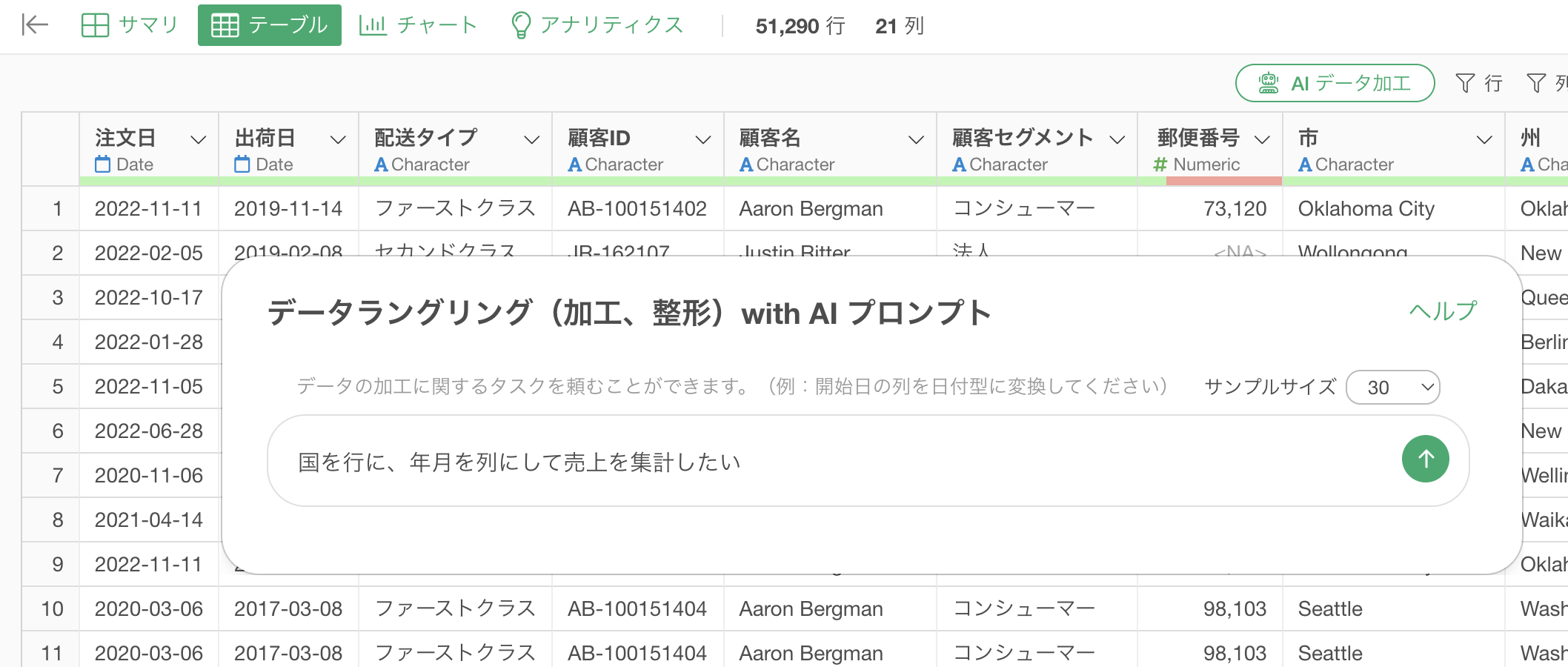Click the Date calendar icon under 注文日
Screen dimensions: 1568x667
pos(102,165)
